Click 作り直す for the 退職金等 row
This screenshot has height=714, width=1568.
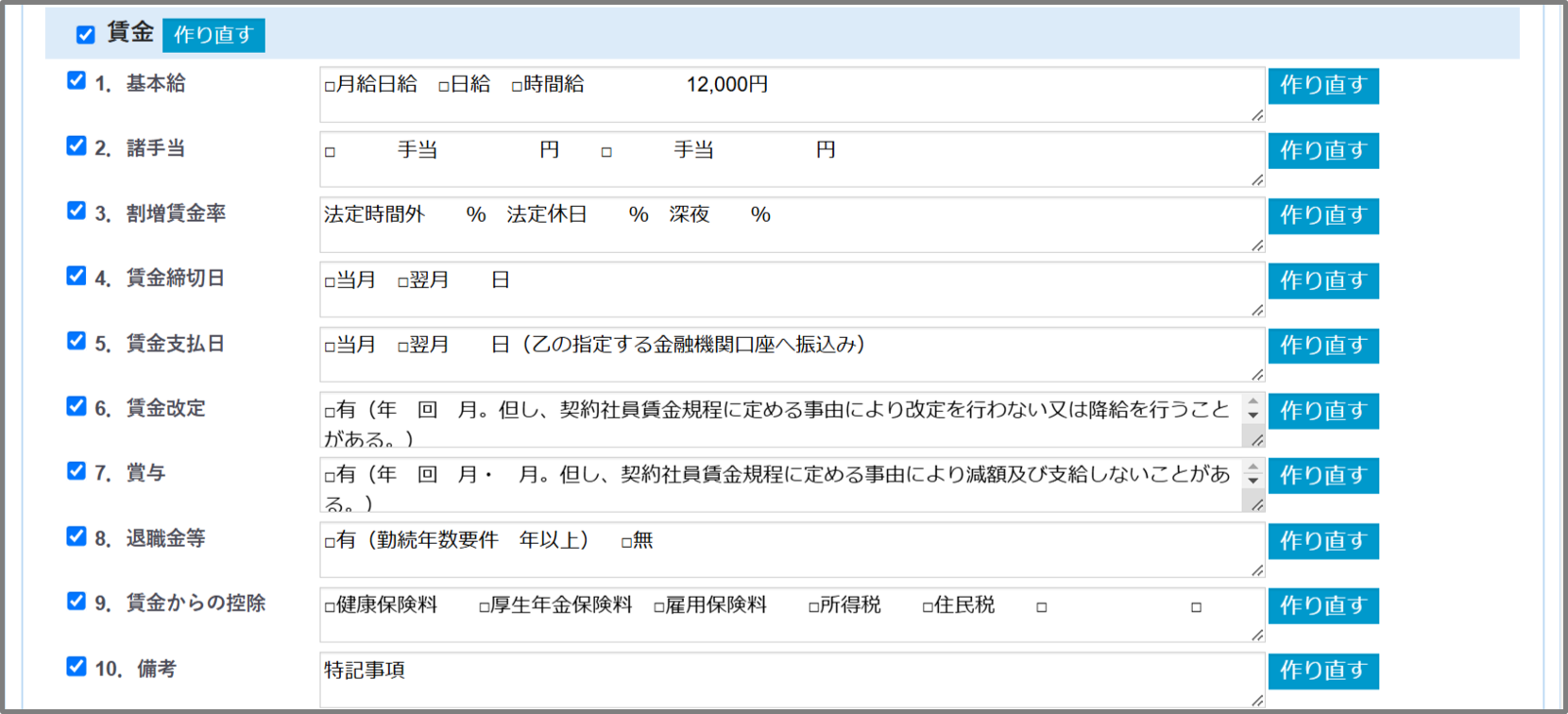(x=1323, y=541)
